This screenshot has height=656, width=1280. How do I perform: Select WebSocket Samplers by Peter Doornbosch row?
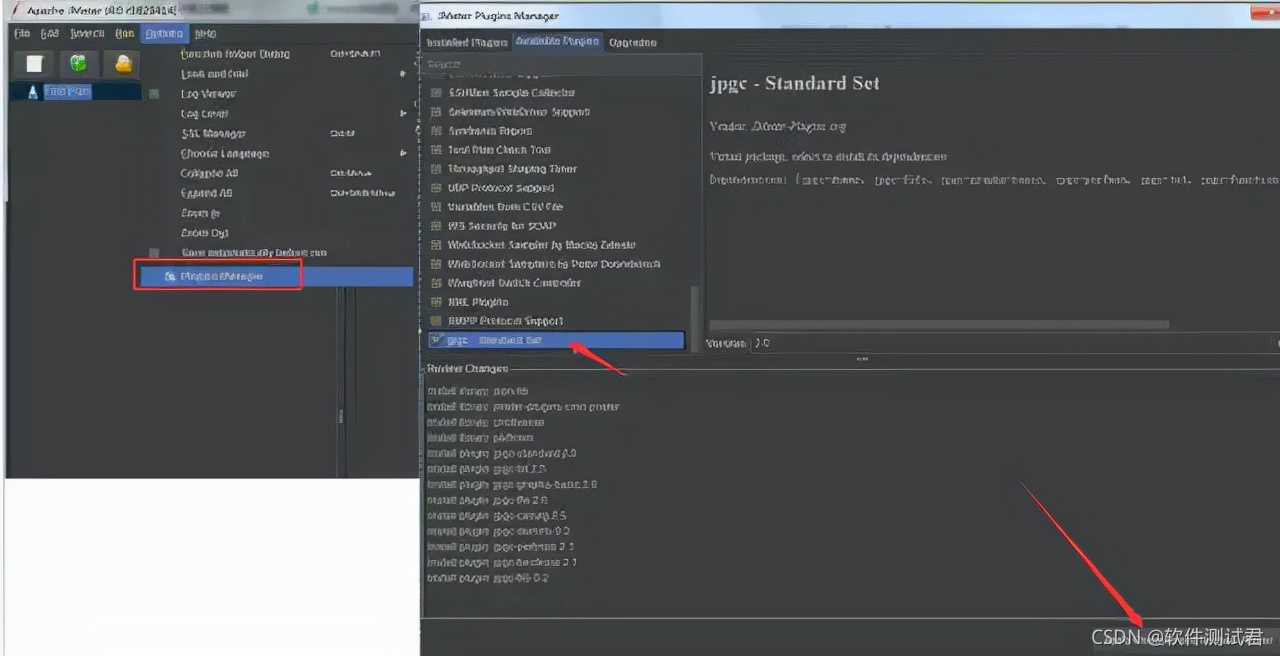click(556, 264)
